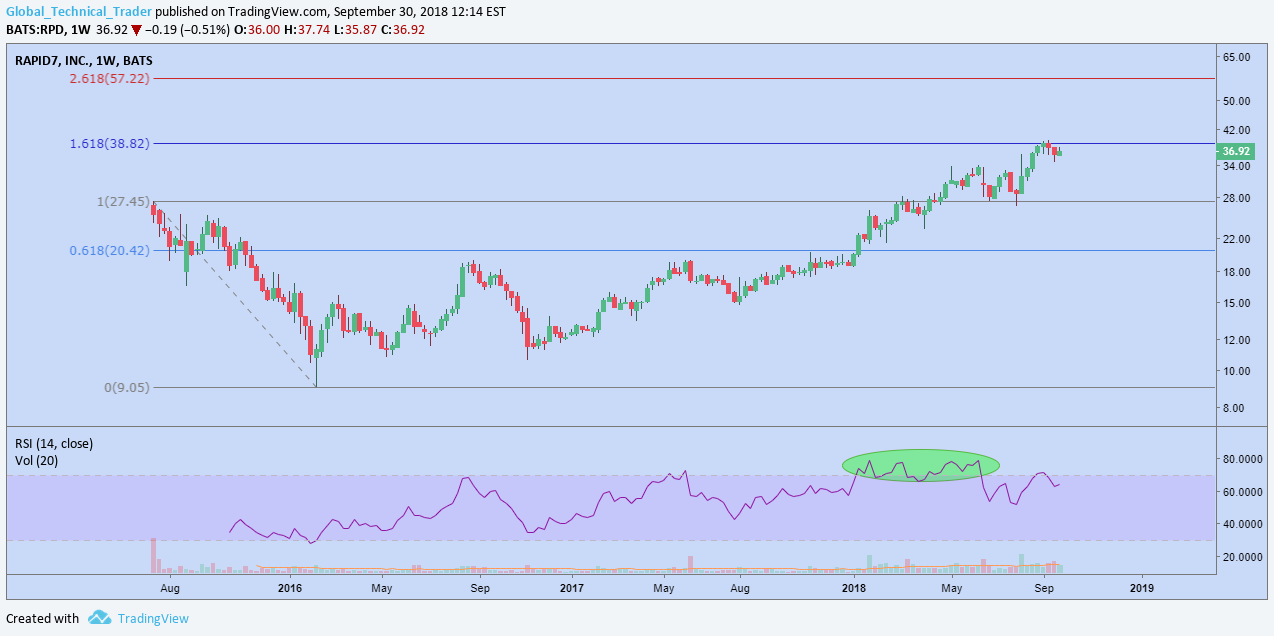Click the Aug label at time axis start
The image size is (1274, 636).
tap(169, 588)
